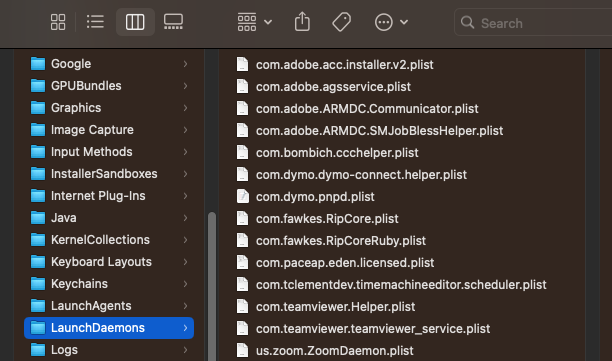Select the column view button
This screenshot has width=612, height=361.
click(135, 22)
